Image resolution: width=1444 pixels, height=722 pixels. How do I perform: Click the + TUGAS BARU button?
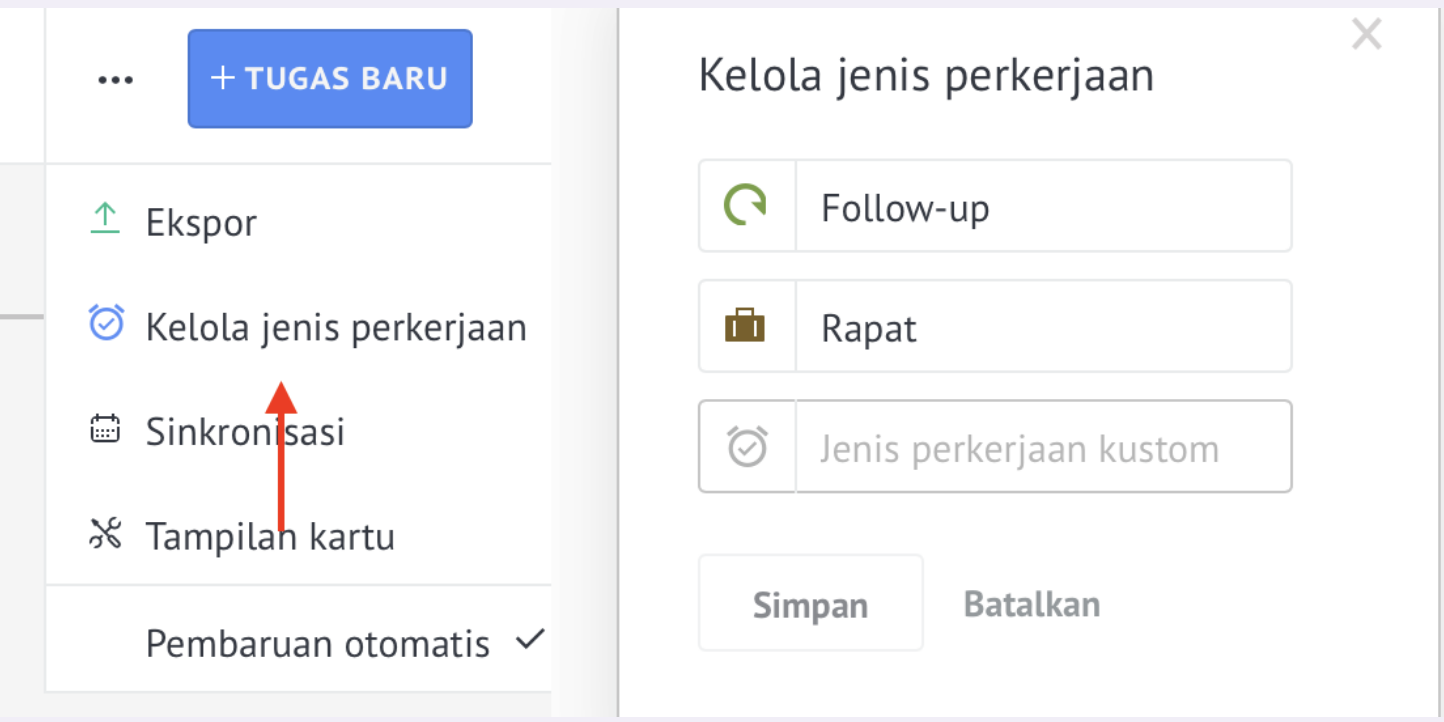click(330, 79)
